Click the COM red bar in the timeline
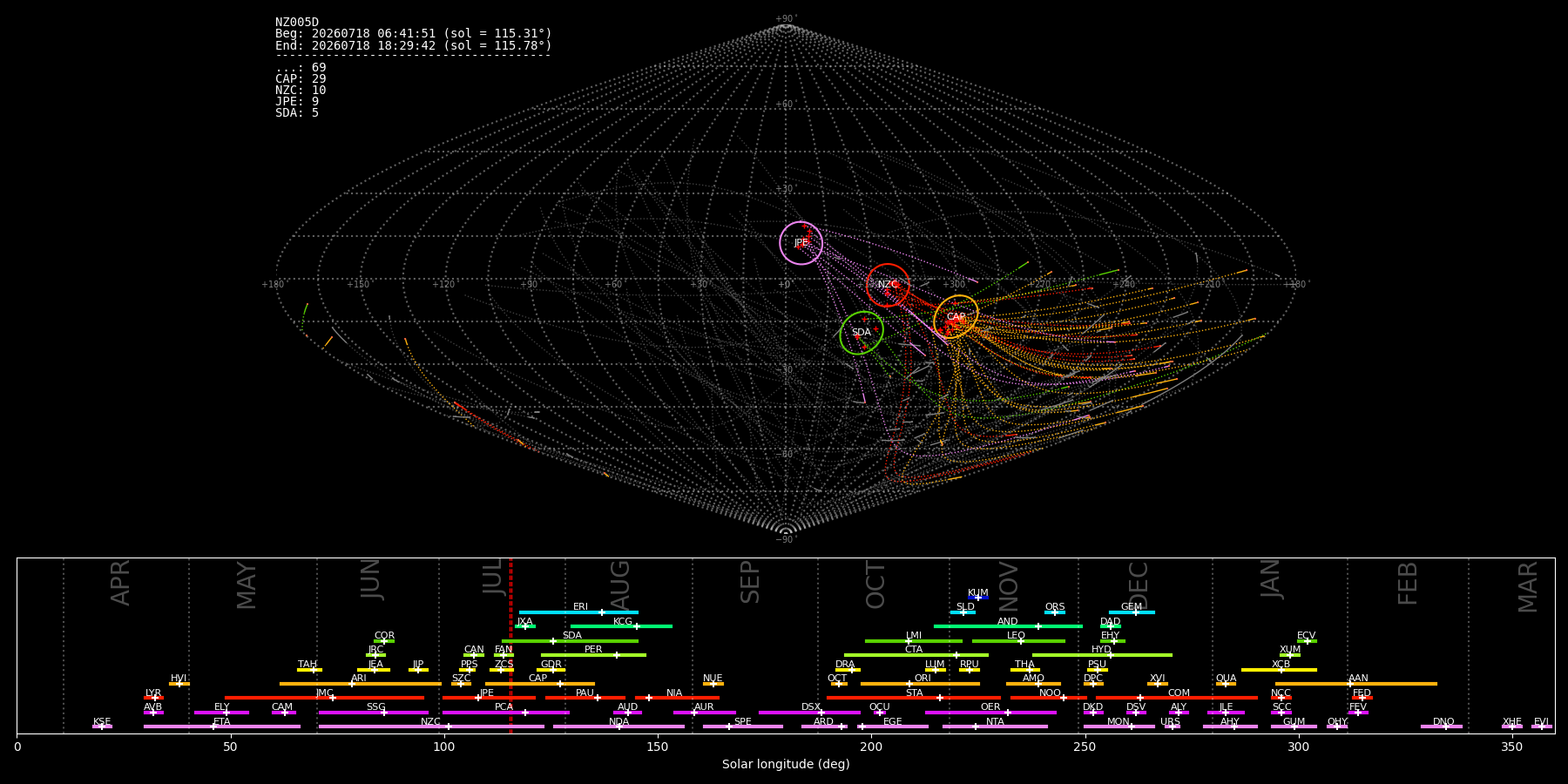 pyautogui.click(x=1177, y=698)
